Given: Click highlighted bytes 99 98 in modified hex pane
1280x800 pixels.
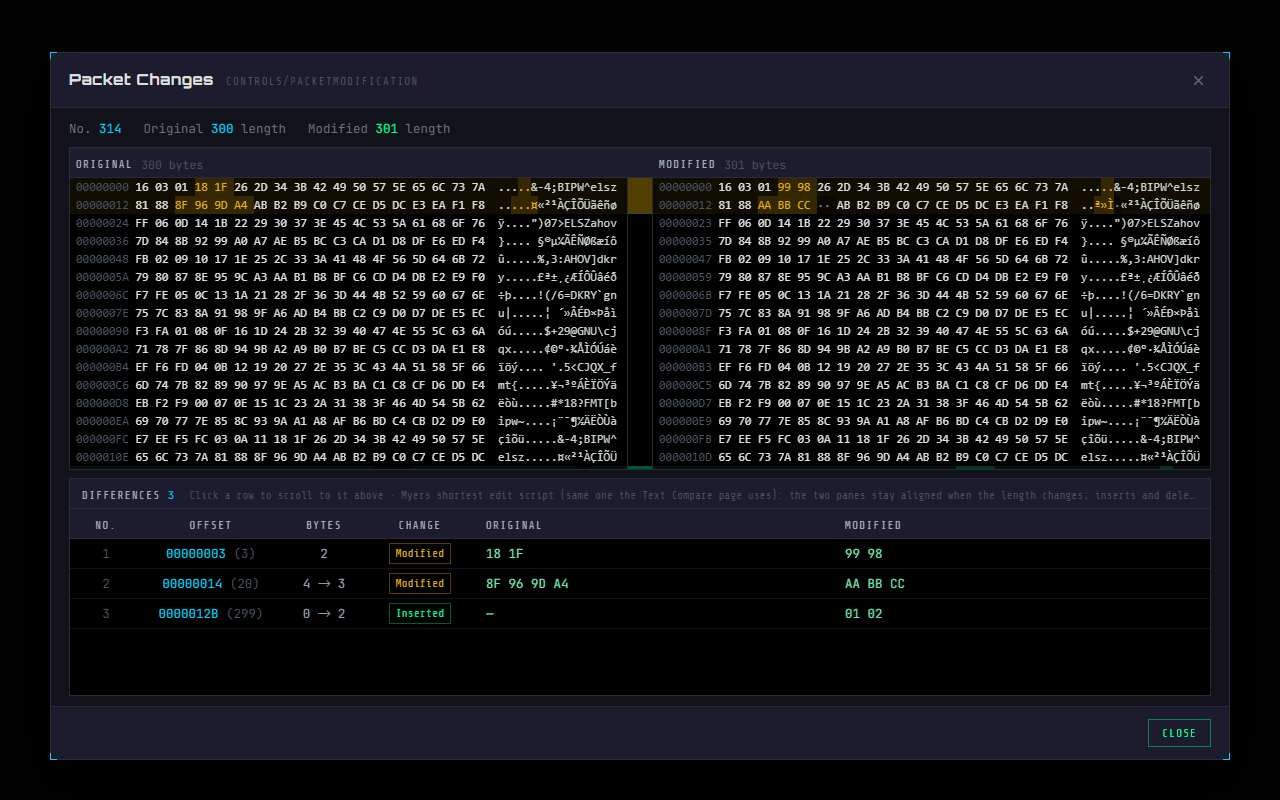Looking at the screenshot, I should [795, 187].
